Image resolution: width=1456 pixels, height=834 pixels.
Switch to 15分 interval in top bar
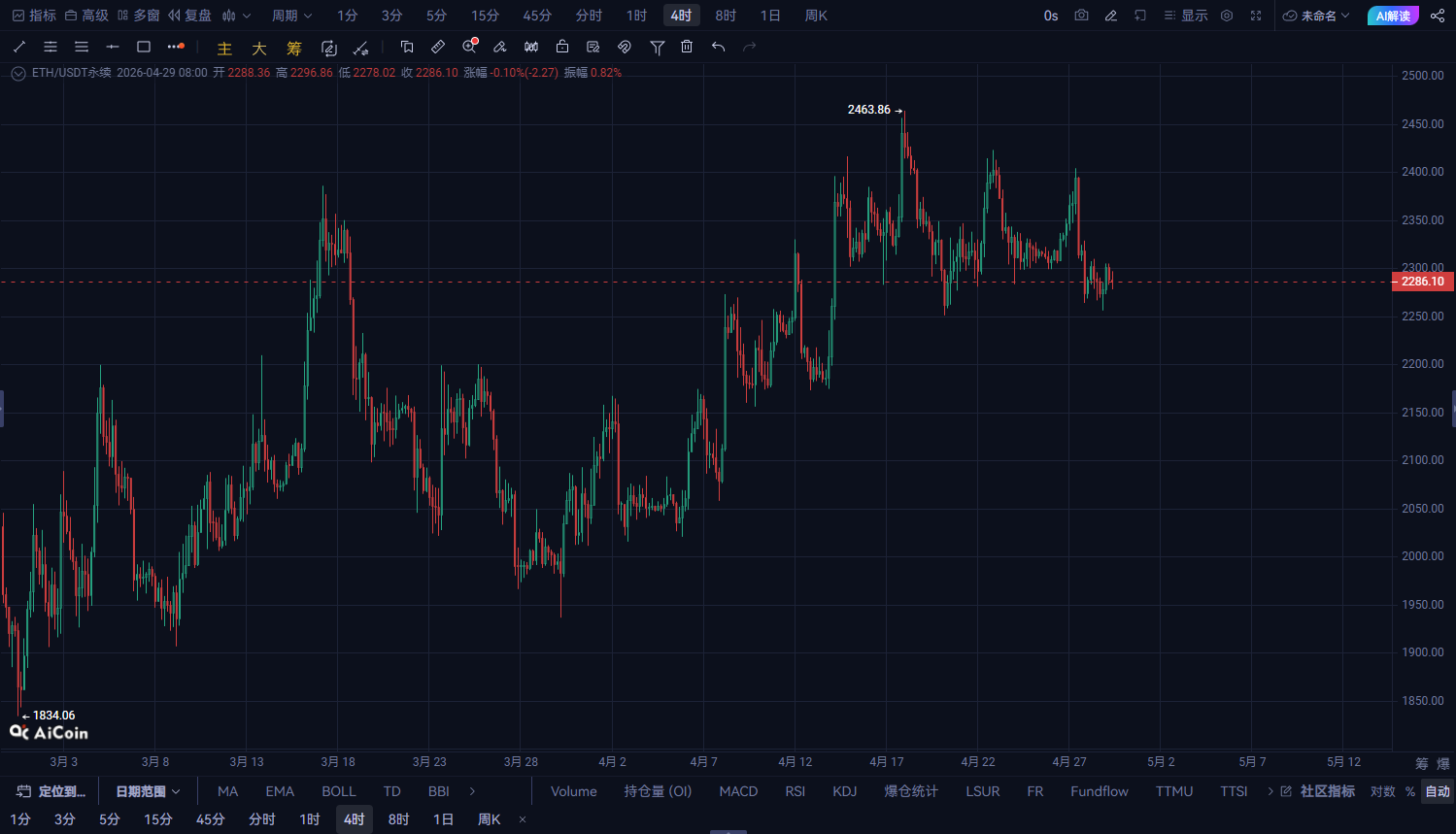pos(485,16)
